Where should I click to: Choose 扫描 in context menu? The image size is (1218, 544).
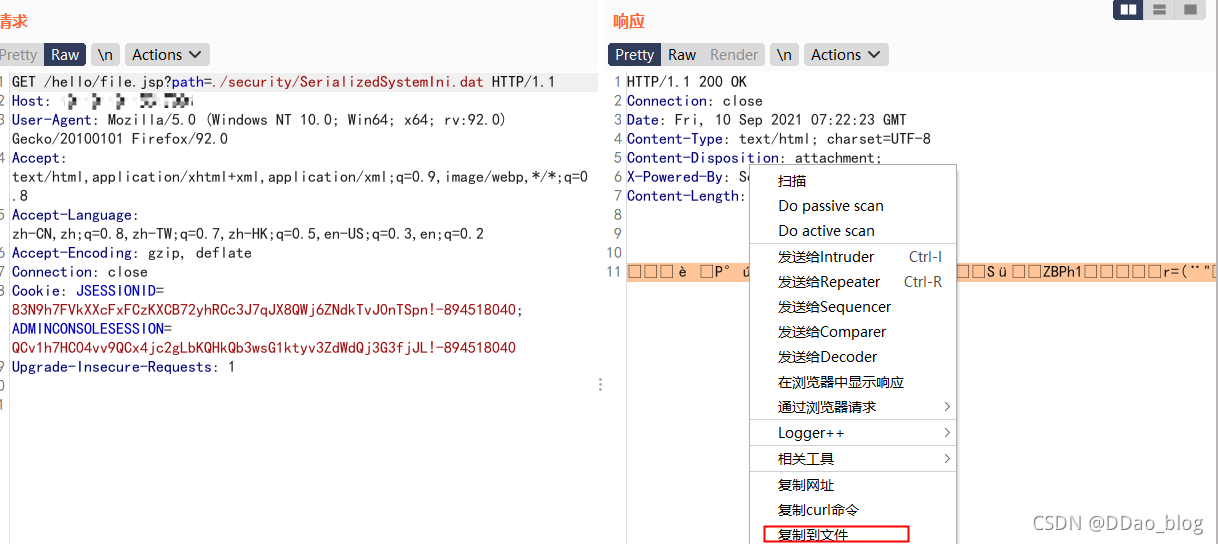[853, 181]
